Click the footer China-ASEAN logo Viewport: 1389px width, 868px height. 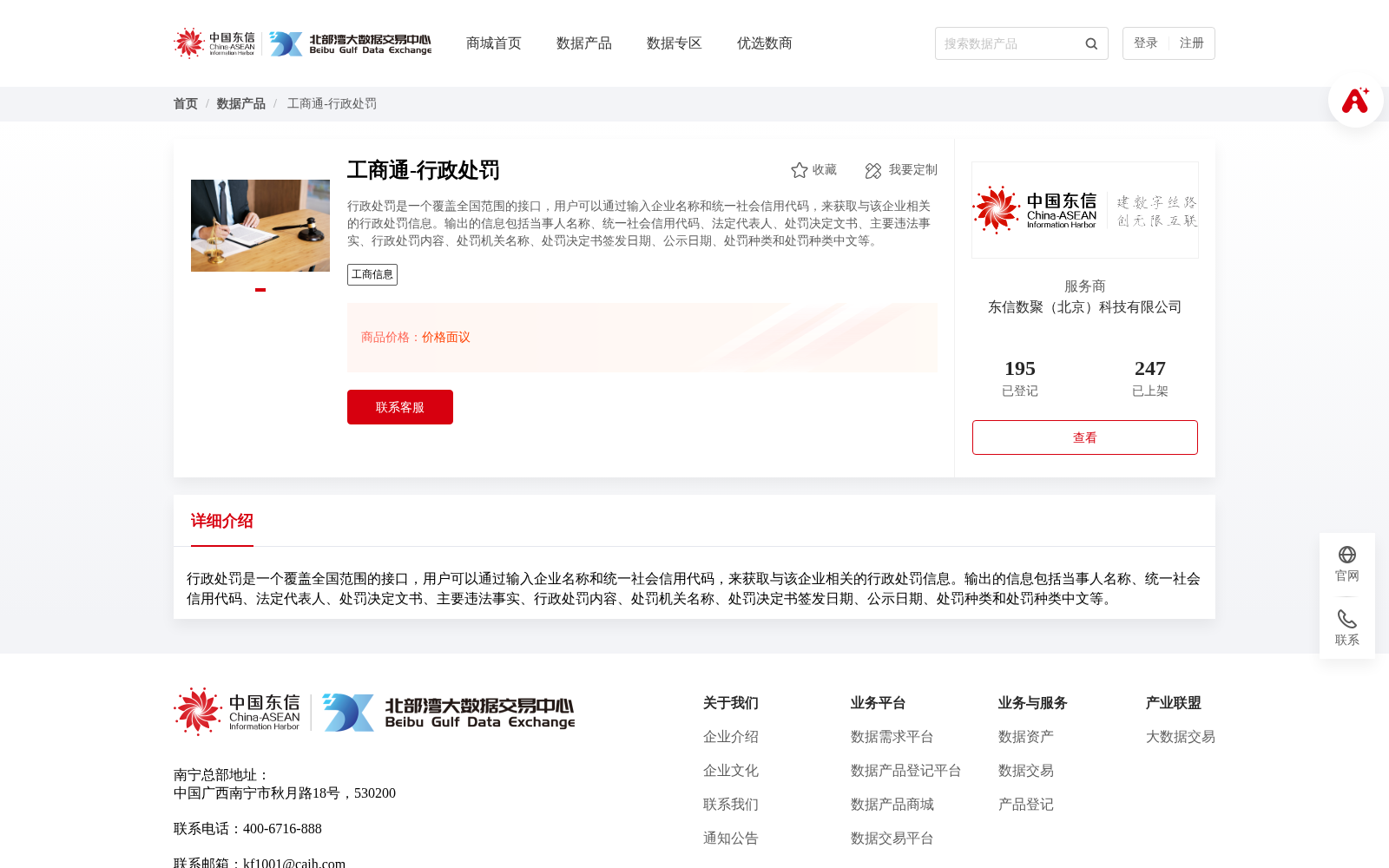coord(237,712)
